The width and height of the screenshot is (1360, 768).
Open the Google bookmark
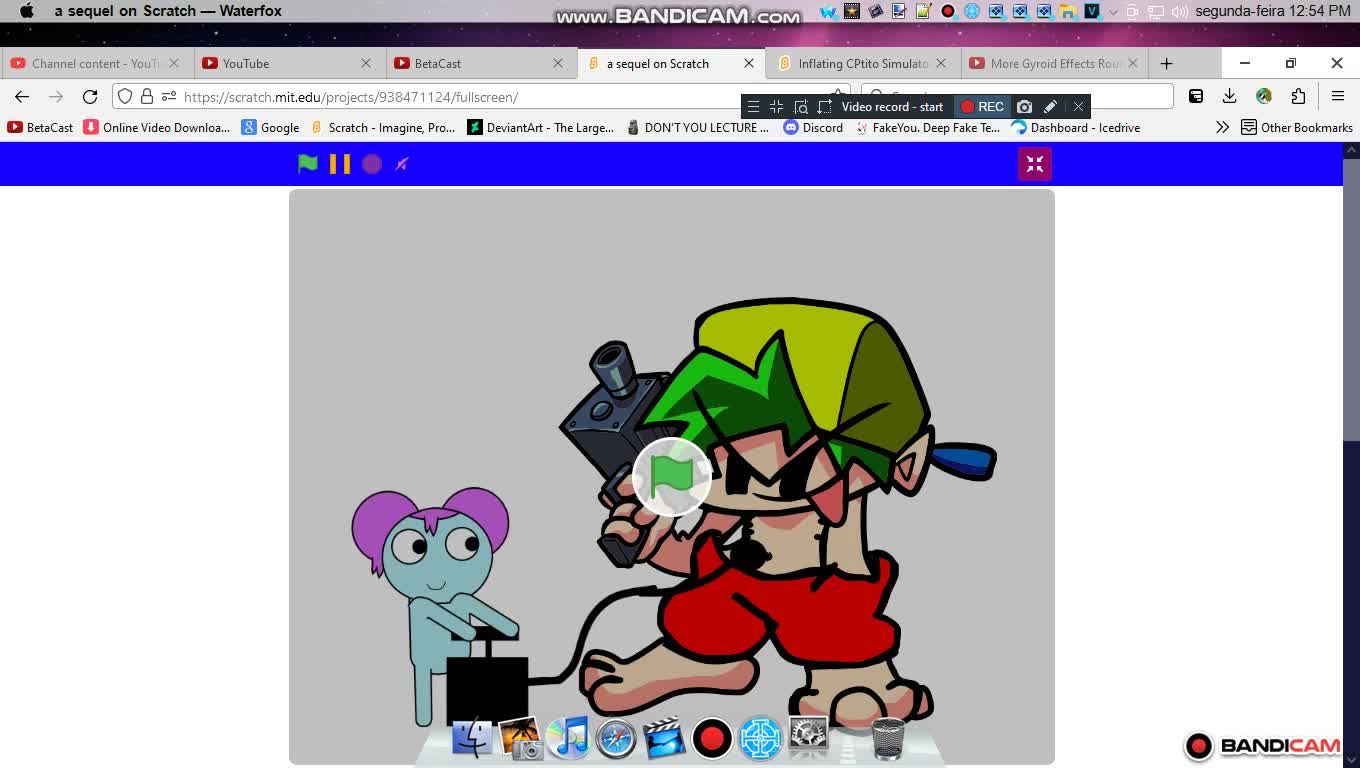click(x=270, y=127)
